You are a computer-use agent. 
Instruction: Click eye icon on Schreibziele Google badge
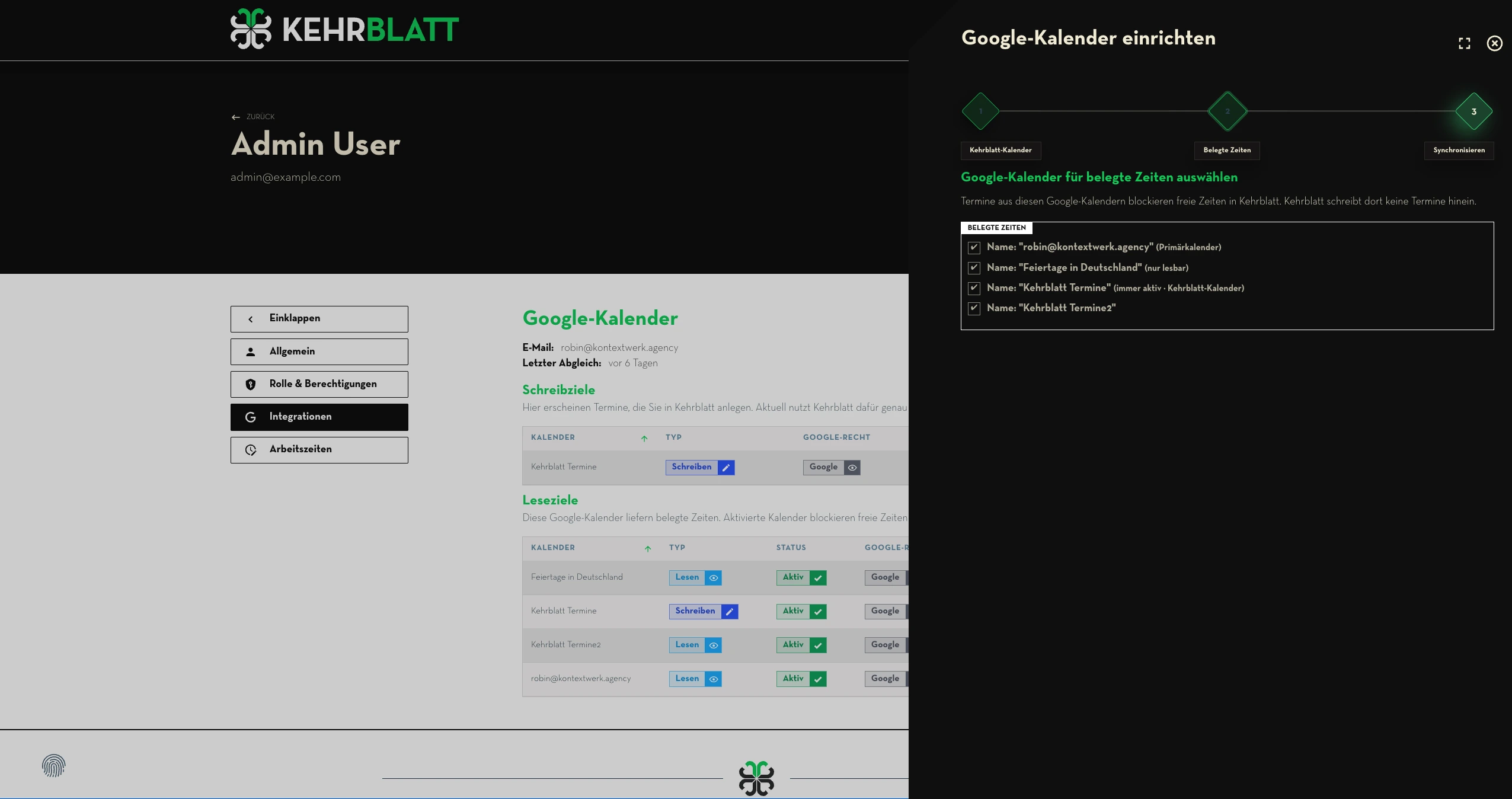point(852,468)
